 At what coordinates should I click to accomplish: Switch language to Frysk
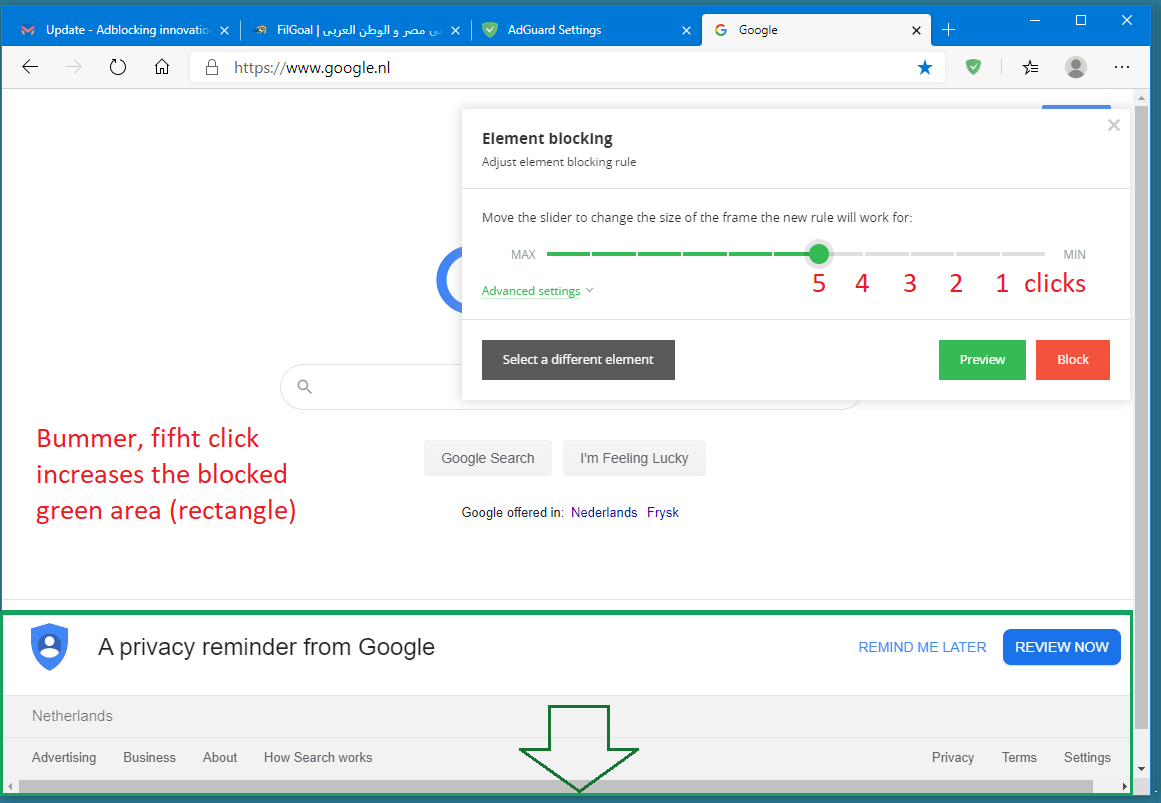click(x=663, y=513)
